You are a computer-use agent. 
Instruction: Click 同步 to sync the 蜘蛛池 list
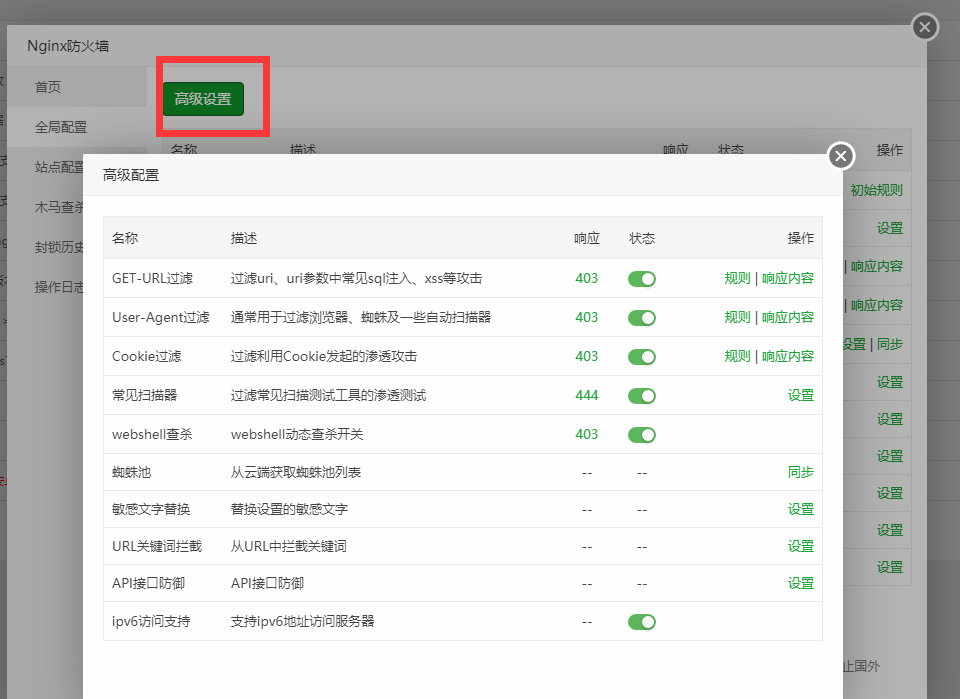click(800, 470)
